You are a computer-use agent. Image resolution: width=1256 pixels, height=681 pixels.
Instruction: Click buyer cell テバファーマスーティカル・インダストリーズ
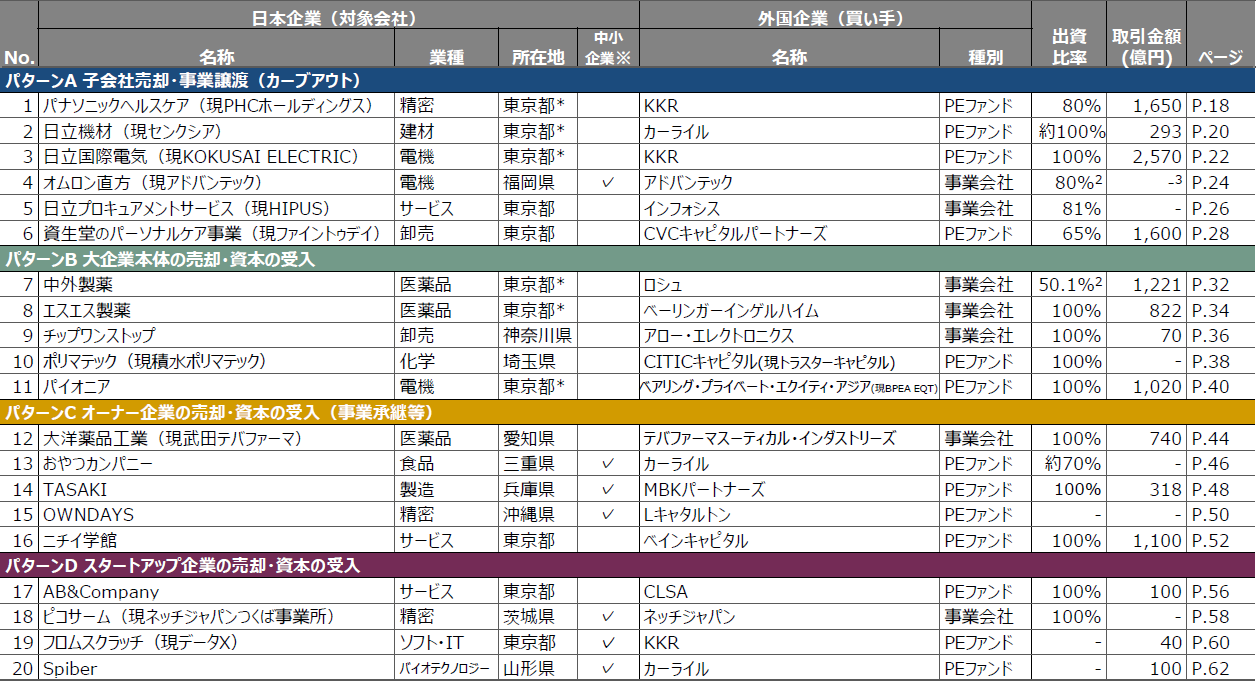pyautogui.click(x=789, y=438)
